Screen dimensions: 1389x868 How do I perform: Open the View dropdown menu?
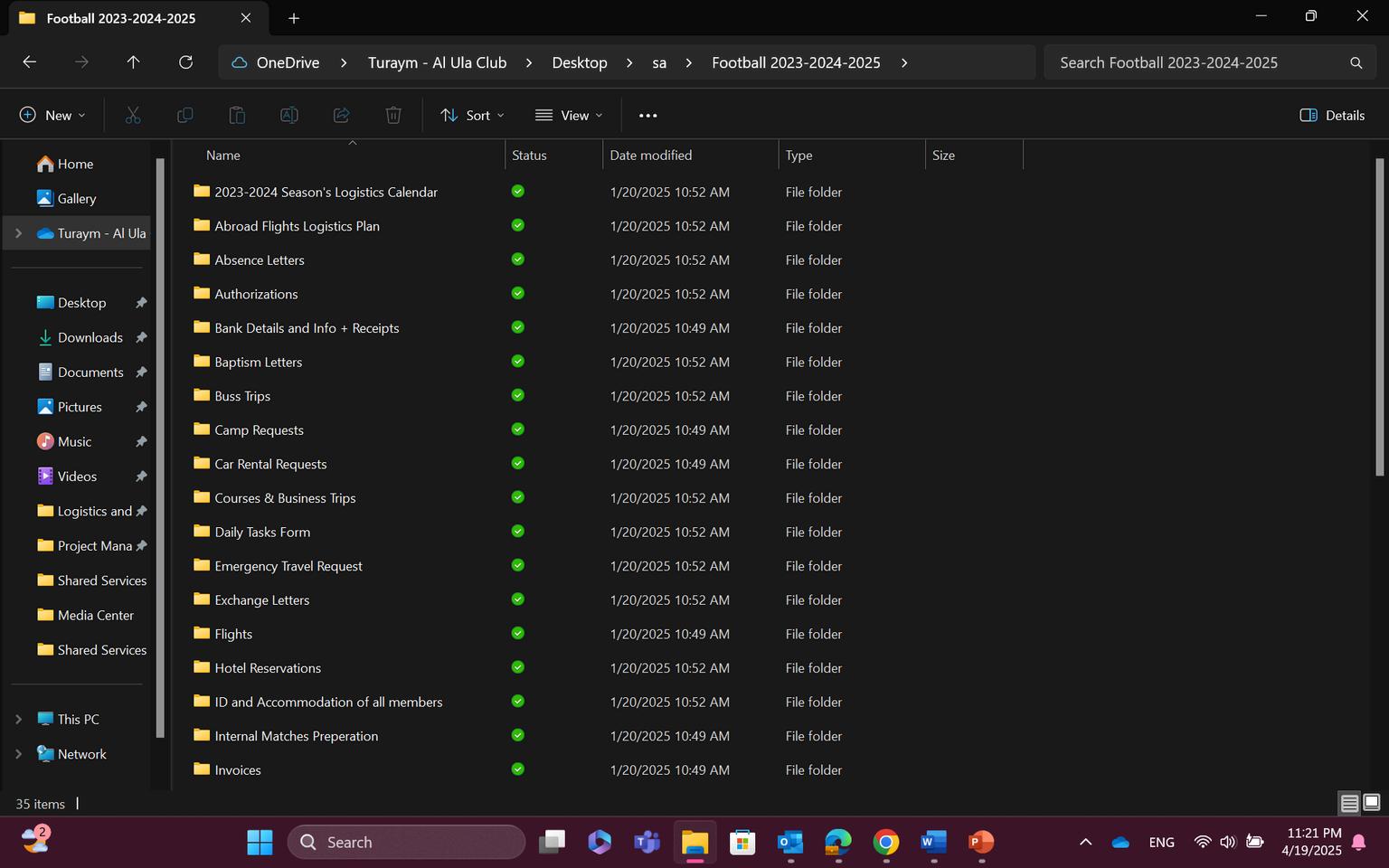568,115
